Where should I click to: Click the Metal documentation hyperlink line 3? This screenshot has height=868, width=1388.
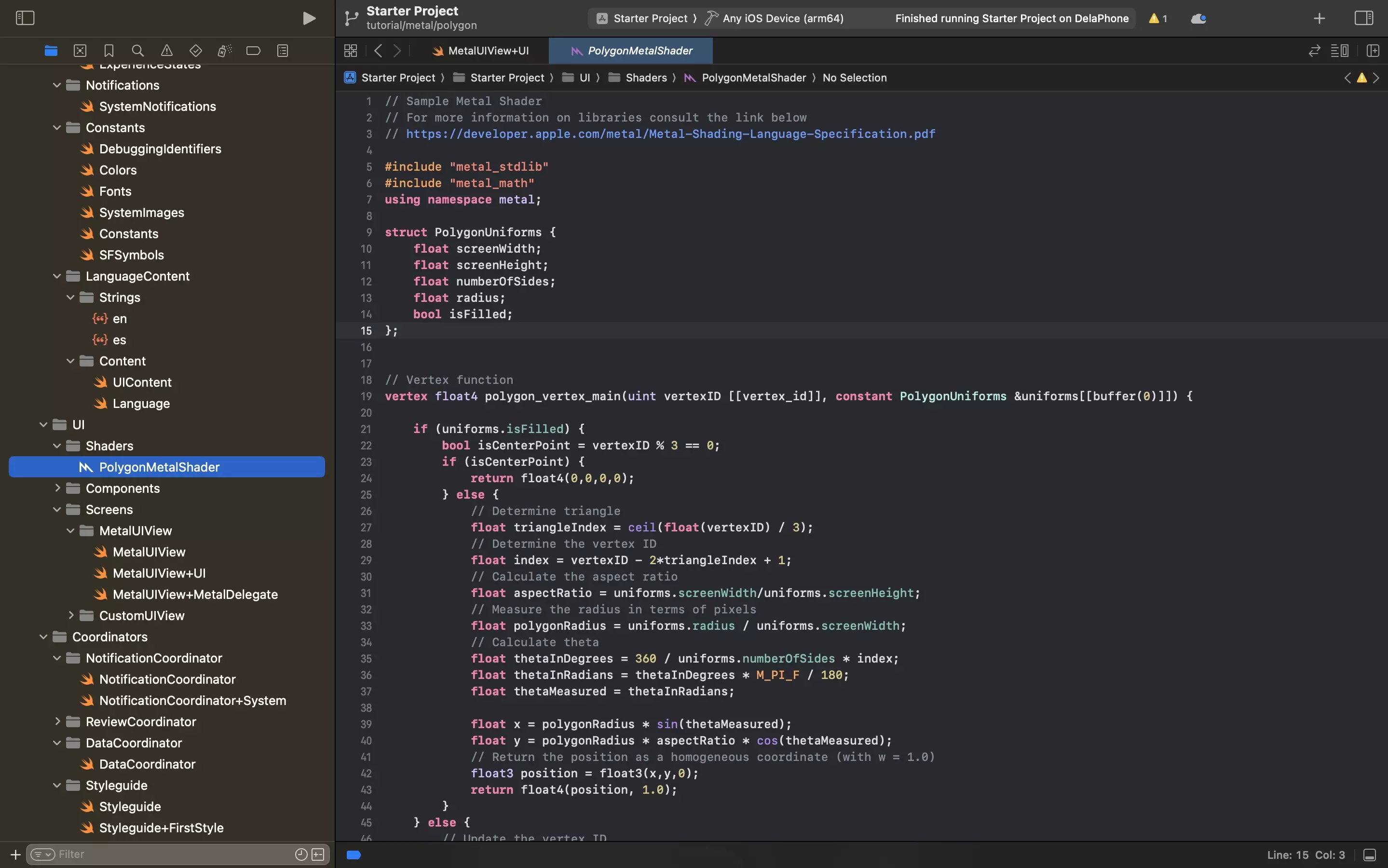click(670, 134)
